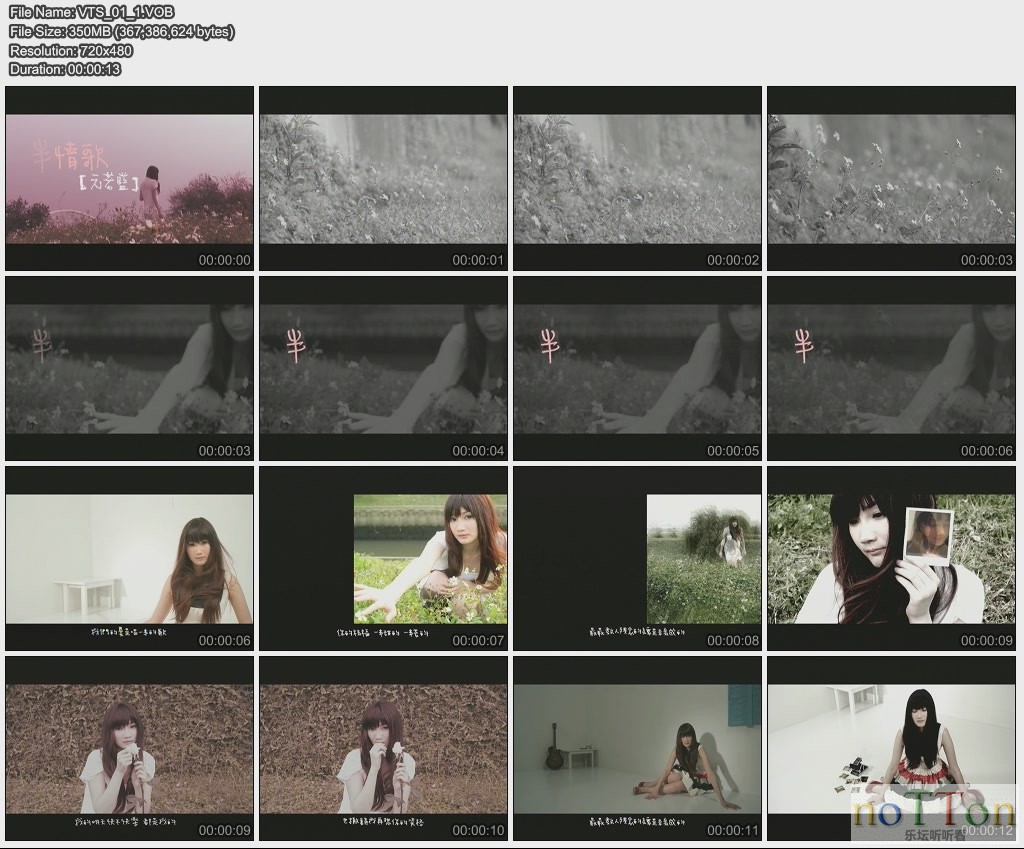The image size is (1024, 849).
Task: Select the Duration 00:00:13 line
Action: click(x=65, y=69)
